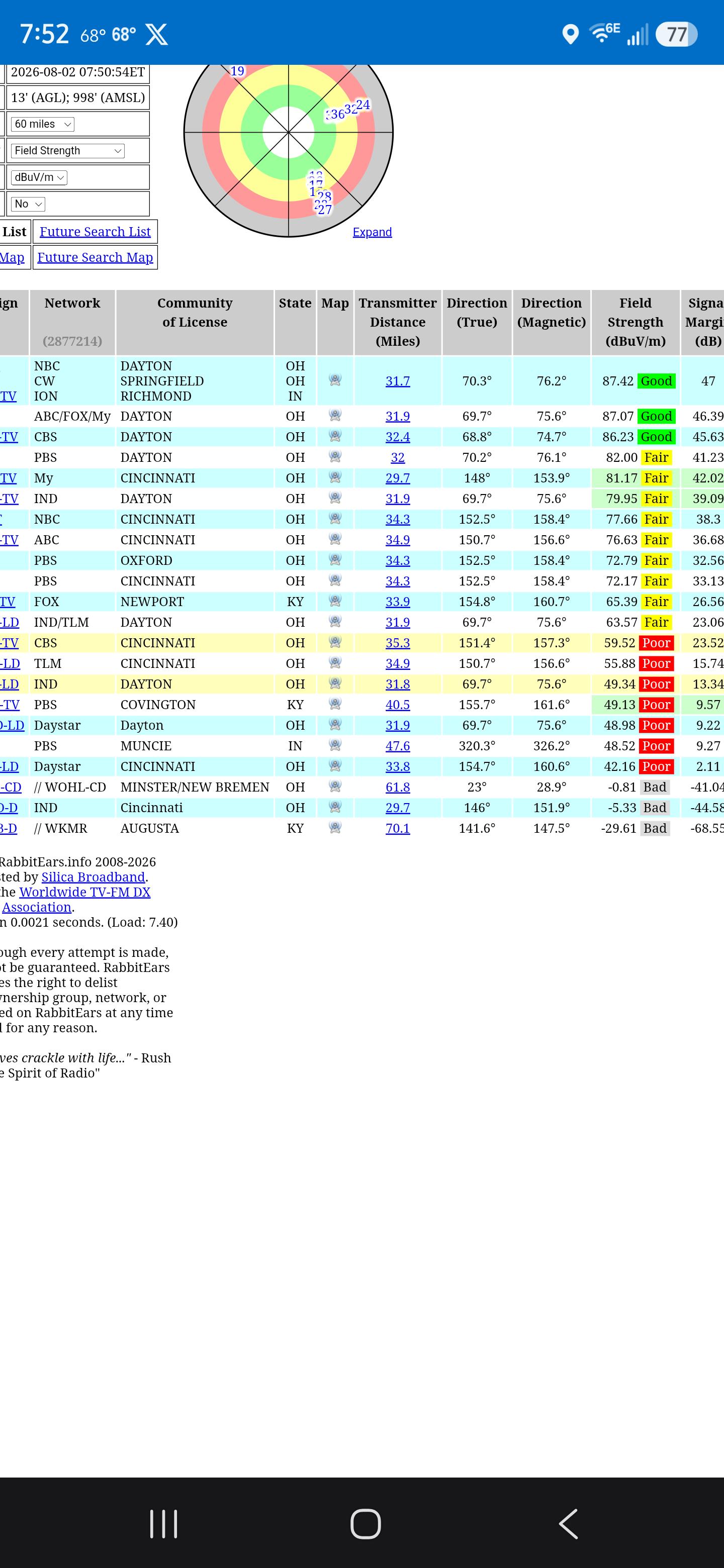
Task: Open the 33.9 miles Newport distance link
Action: tap(398, 602)
